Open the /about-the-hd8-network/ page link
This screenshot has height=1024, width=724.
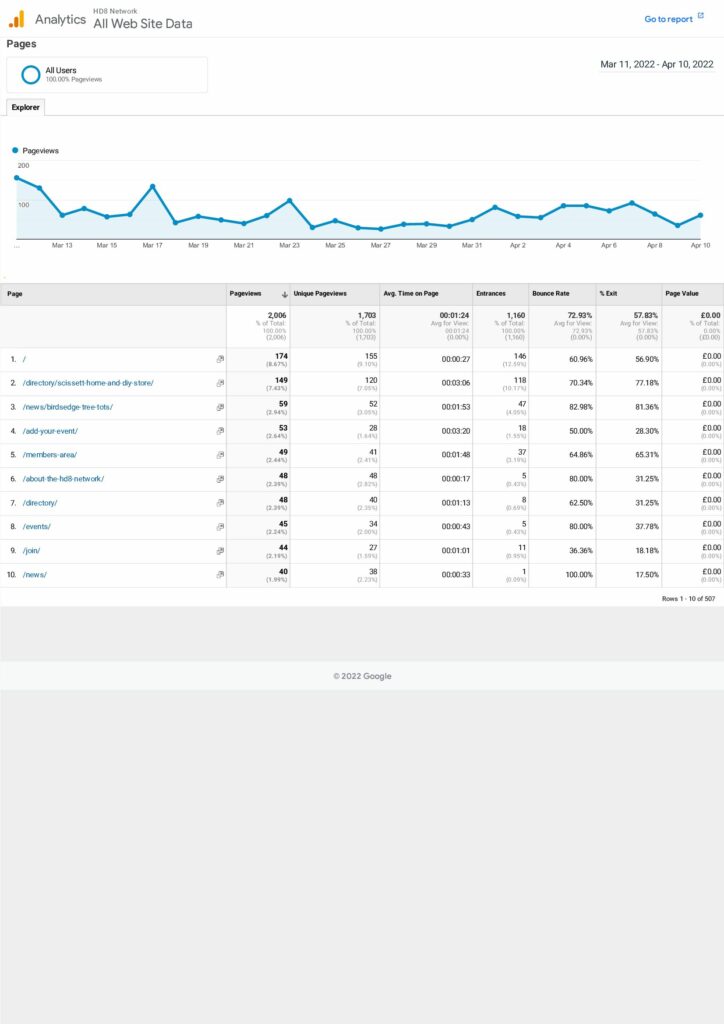pyautogui.click(x=63, y=479)
